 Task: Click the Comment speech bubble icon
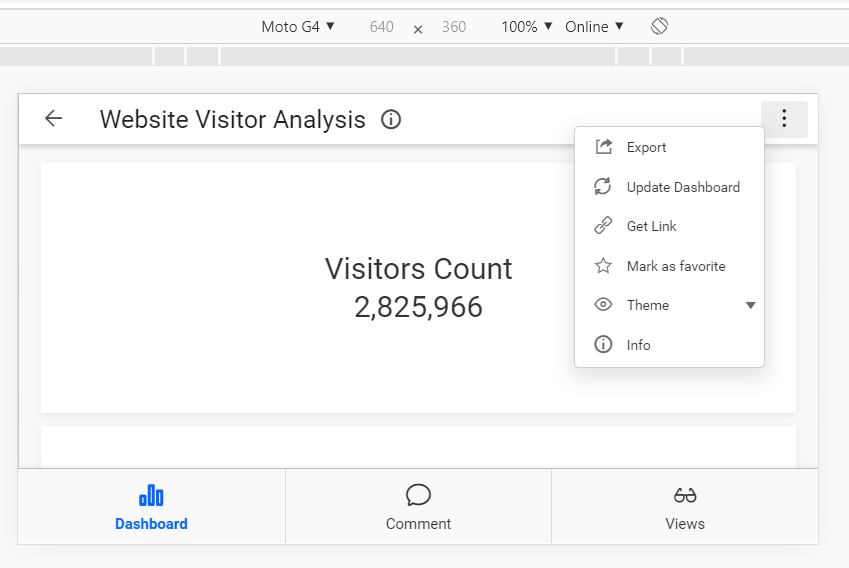click(x=418, y=495)
